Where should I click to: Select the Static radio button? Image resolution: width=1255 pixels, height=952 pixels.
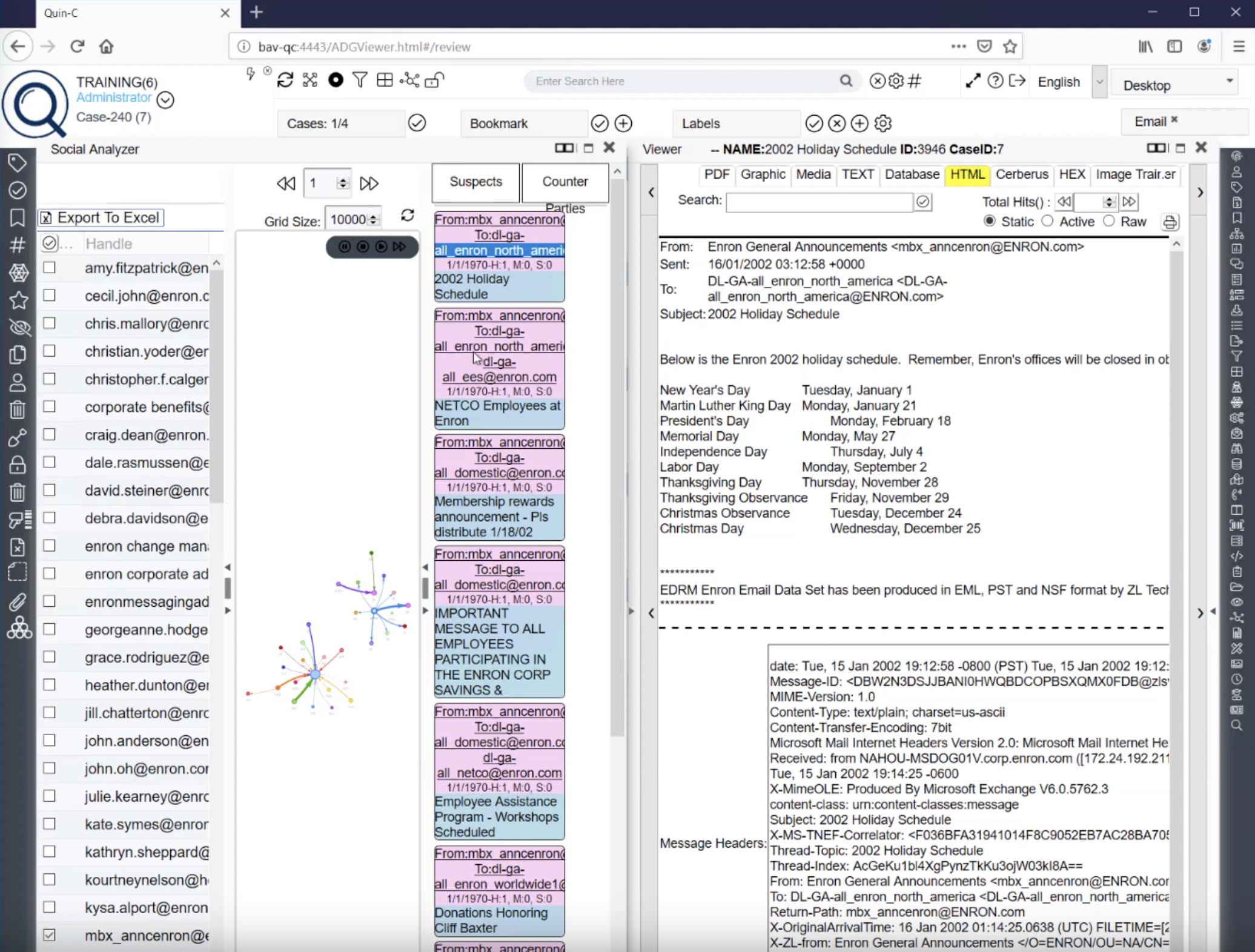(989, 221)
